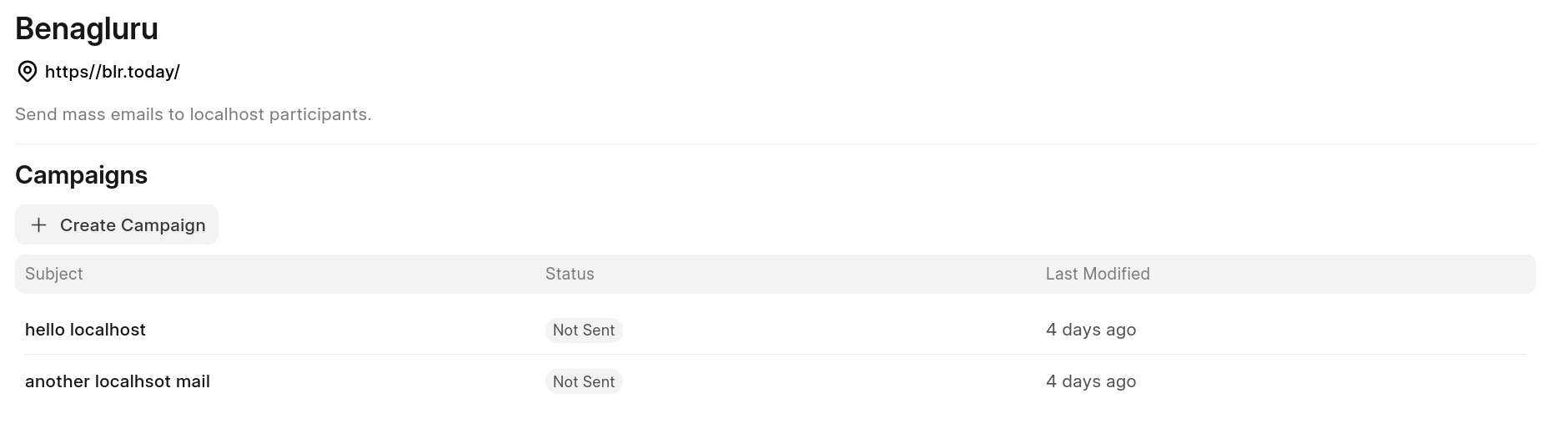The width and height of the screenshot is (1568, 444).
Task: Open the https//blr.today/ link
Action: click(113, 72)
